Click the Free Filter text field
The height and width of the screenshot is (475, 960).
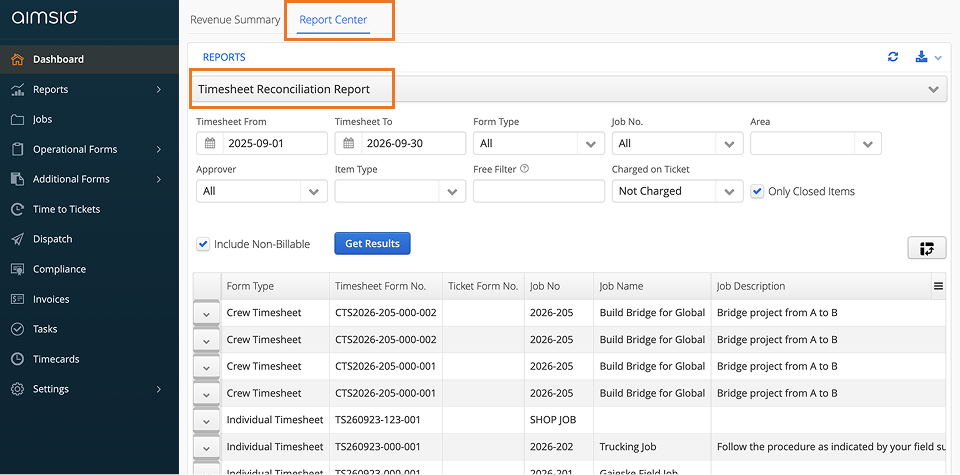pos(539,191)
